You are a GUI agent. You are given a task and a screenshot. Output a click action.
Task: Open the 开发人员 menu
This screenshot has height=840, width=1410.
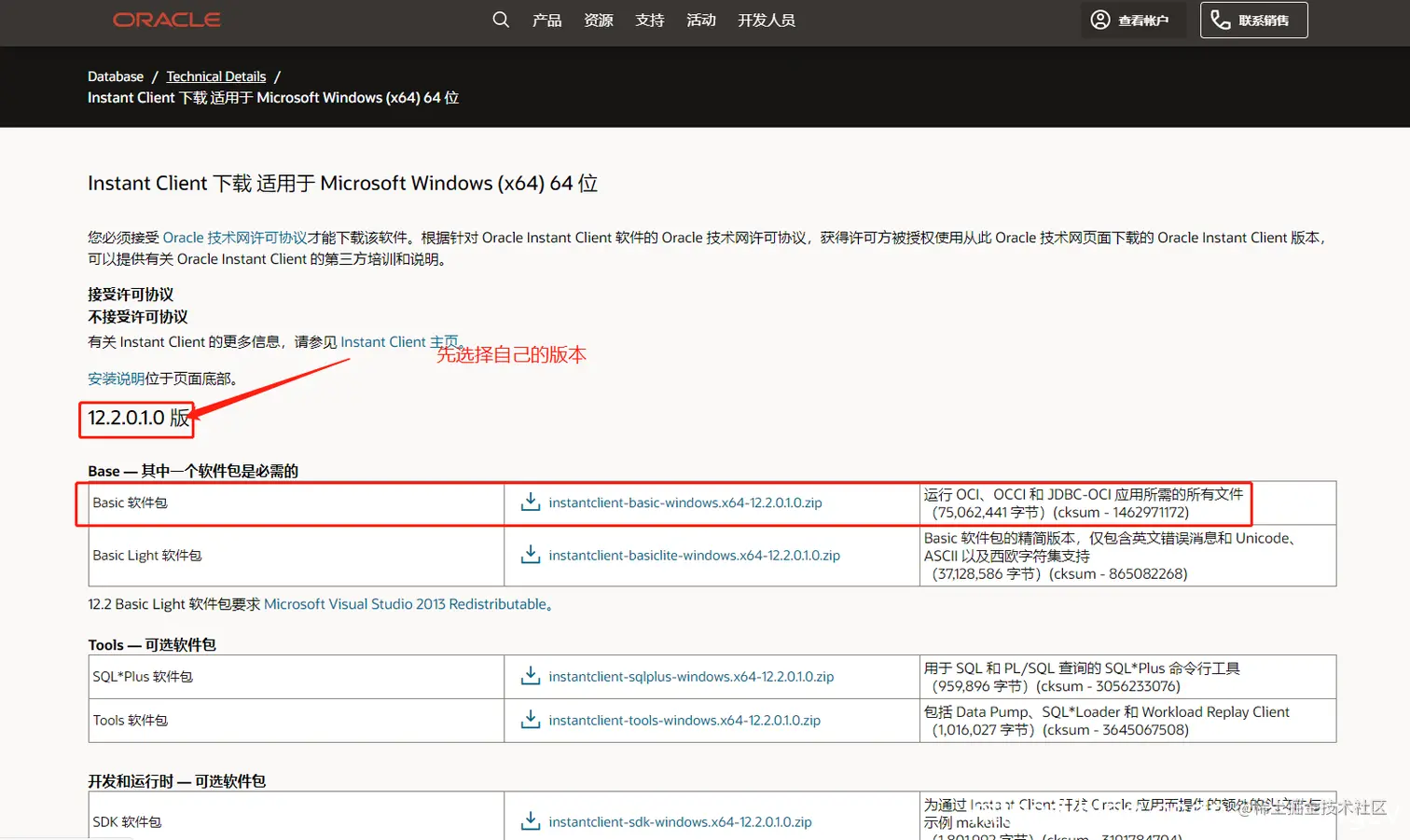[x=767, y=20]
